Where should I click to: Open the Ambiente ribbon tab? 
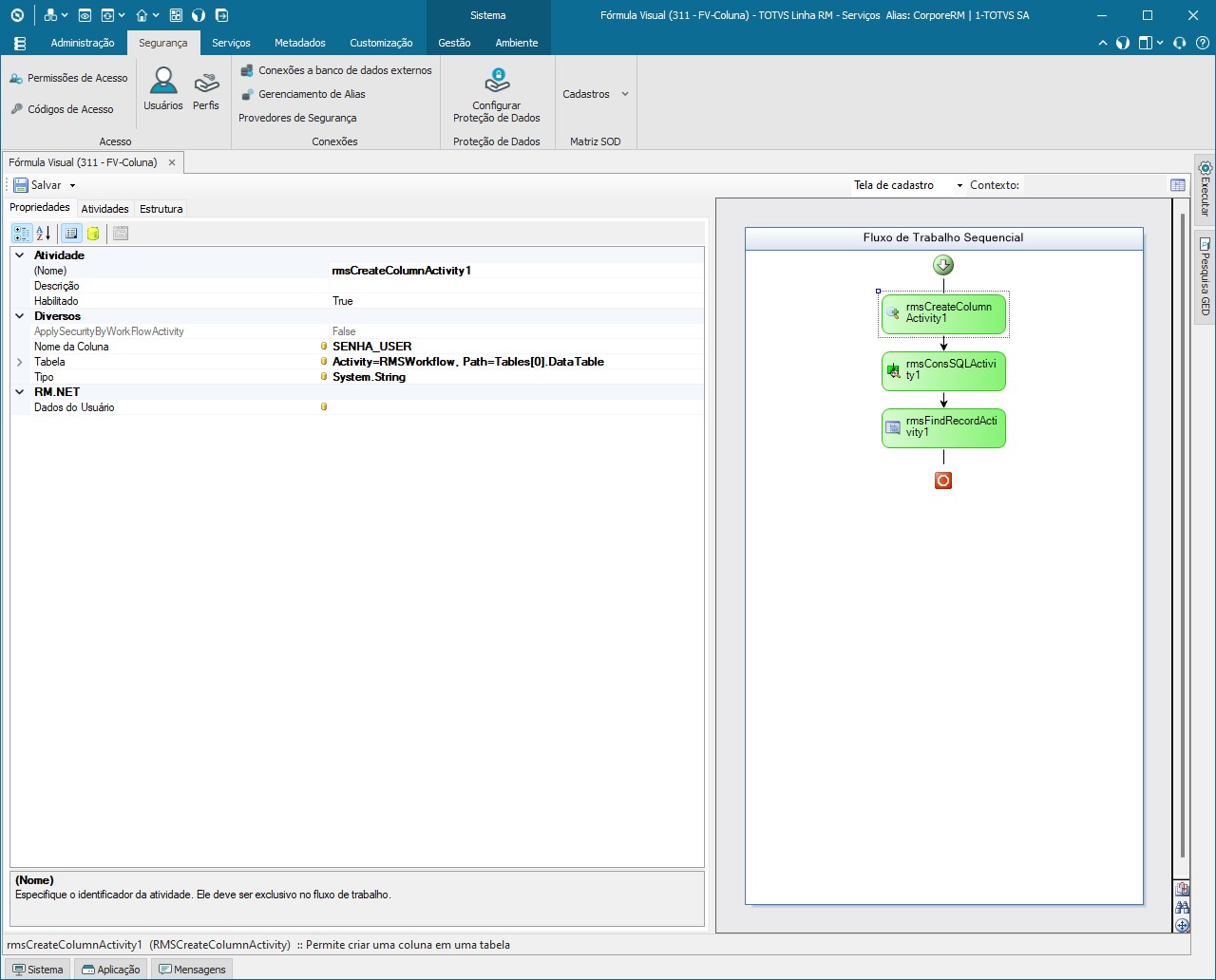(517, 43)
